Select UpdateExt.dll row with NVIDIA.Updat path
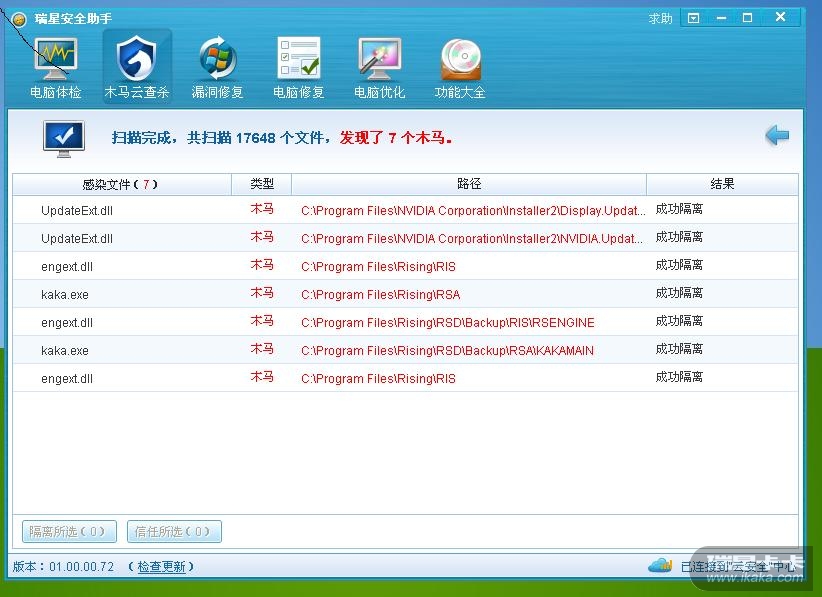 click(x=405, y=238)
